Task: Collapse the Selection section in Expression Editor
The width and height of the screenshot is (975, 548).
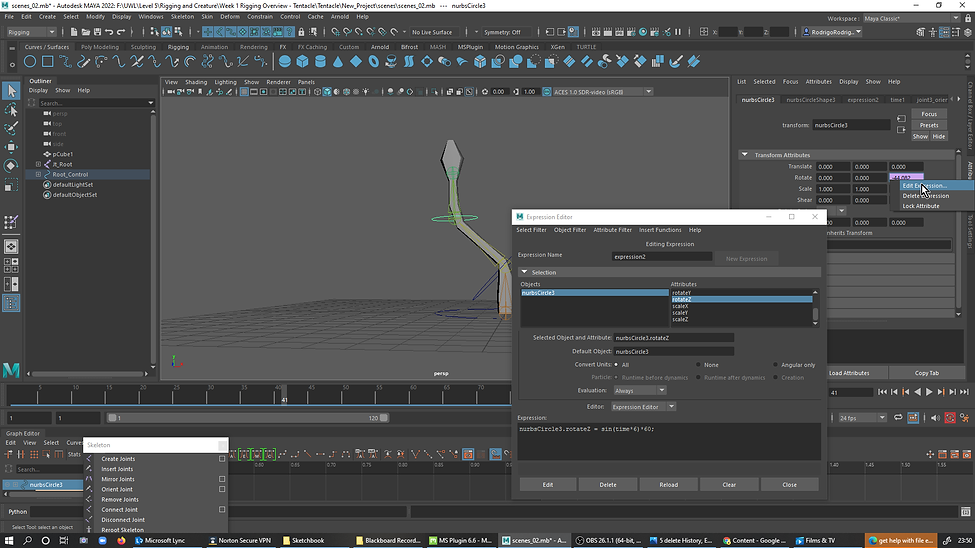Action: pos(524,272)
